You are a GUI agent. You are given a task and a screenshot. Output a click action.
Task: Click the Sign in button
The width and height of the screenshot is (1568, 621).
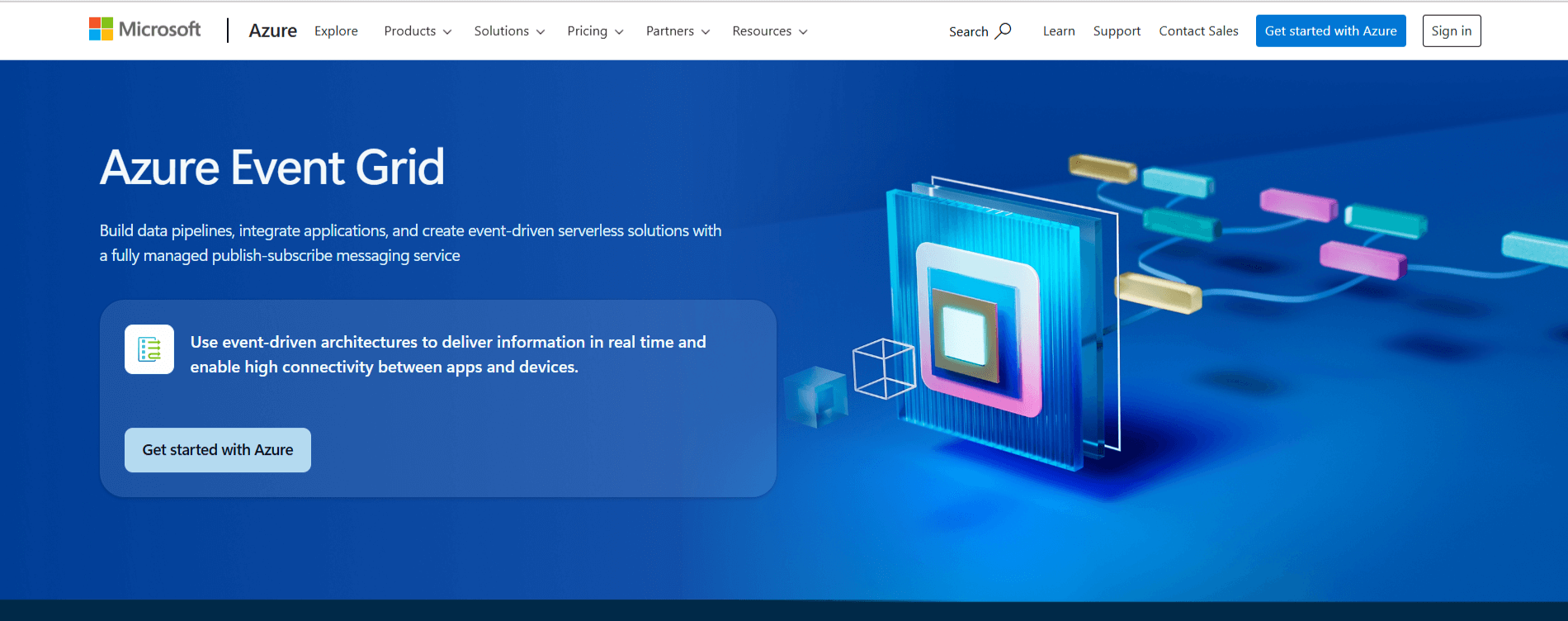tap(1451, 31)
